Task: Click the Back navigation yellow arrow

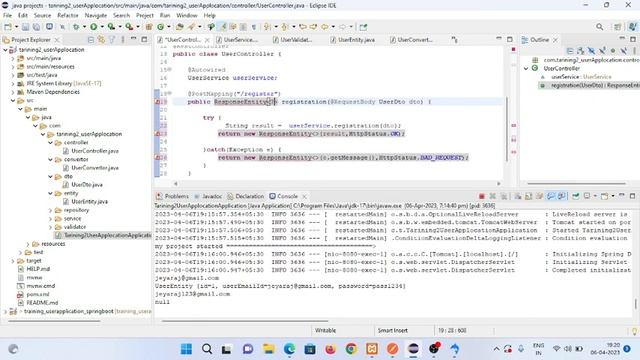Action: 324,27
